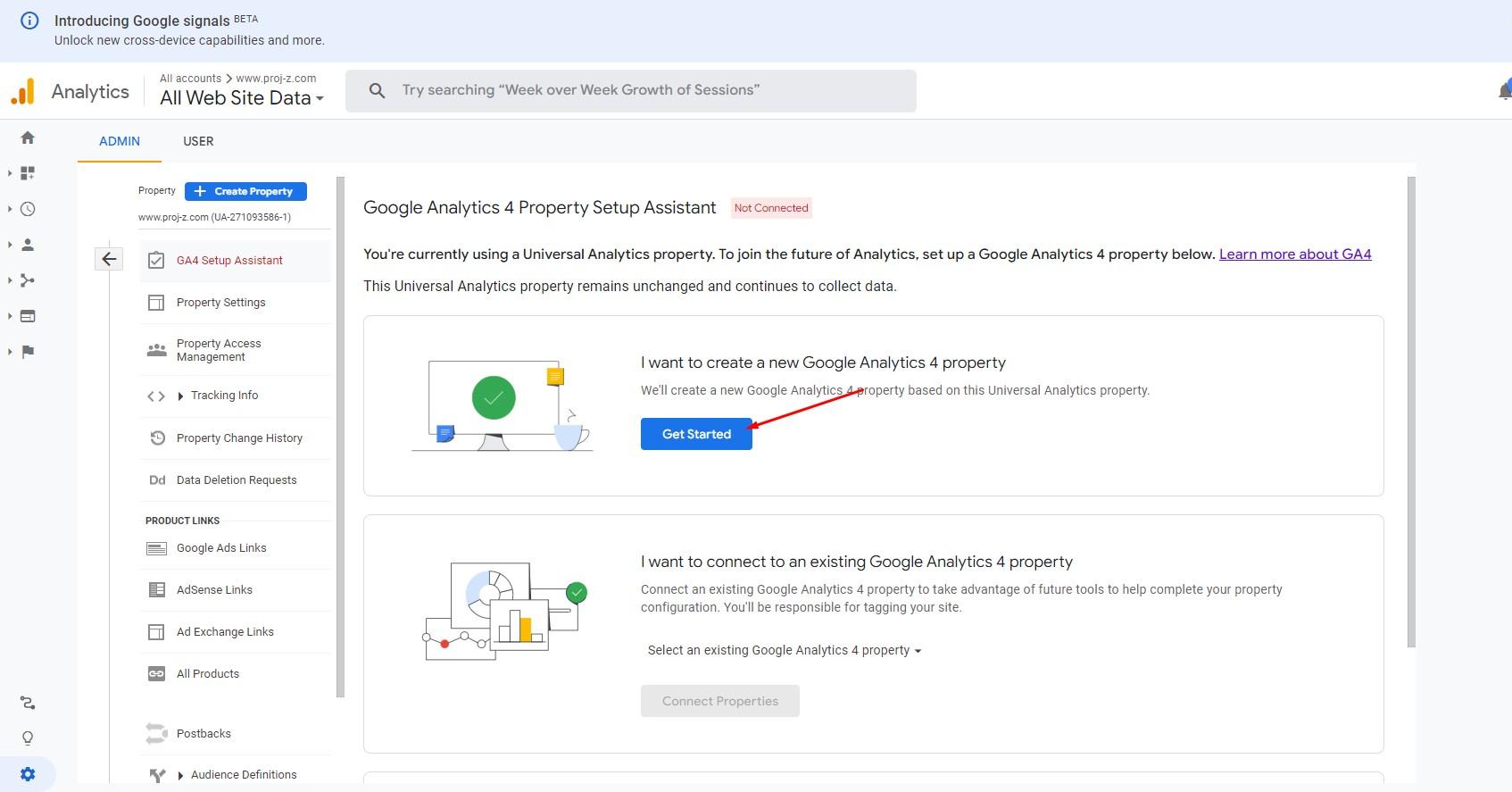This screenshot has width=1512, height=792.
Task: Open the notifications bell icon
Action: pyautogui.click(x=1503, y=90)
